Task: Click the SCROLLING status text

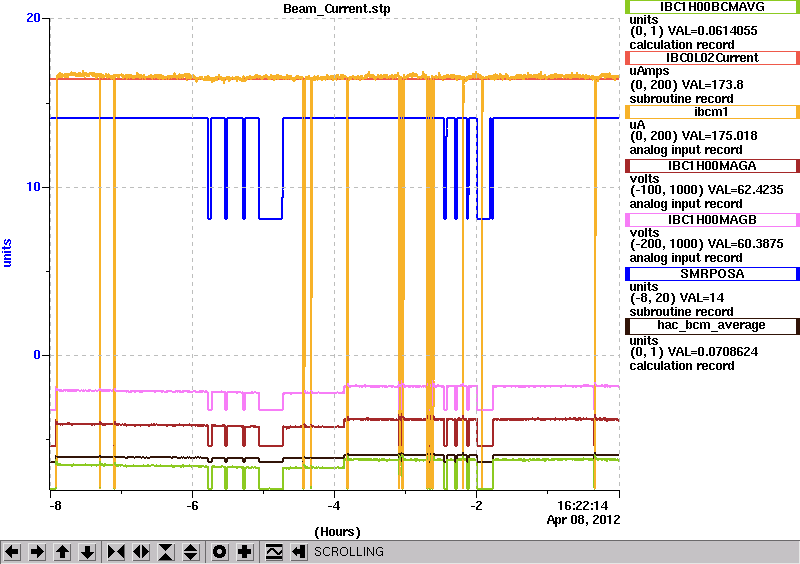Action: 348,552
